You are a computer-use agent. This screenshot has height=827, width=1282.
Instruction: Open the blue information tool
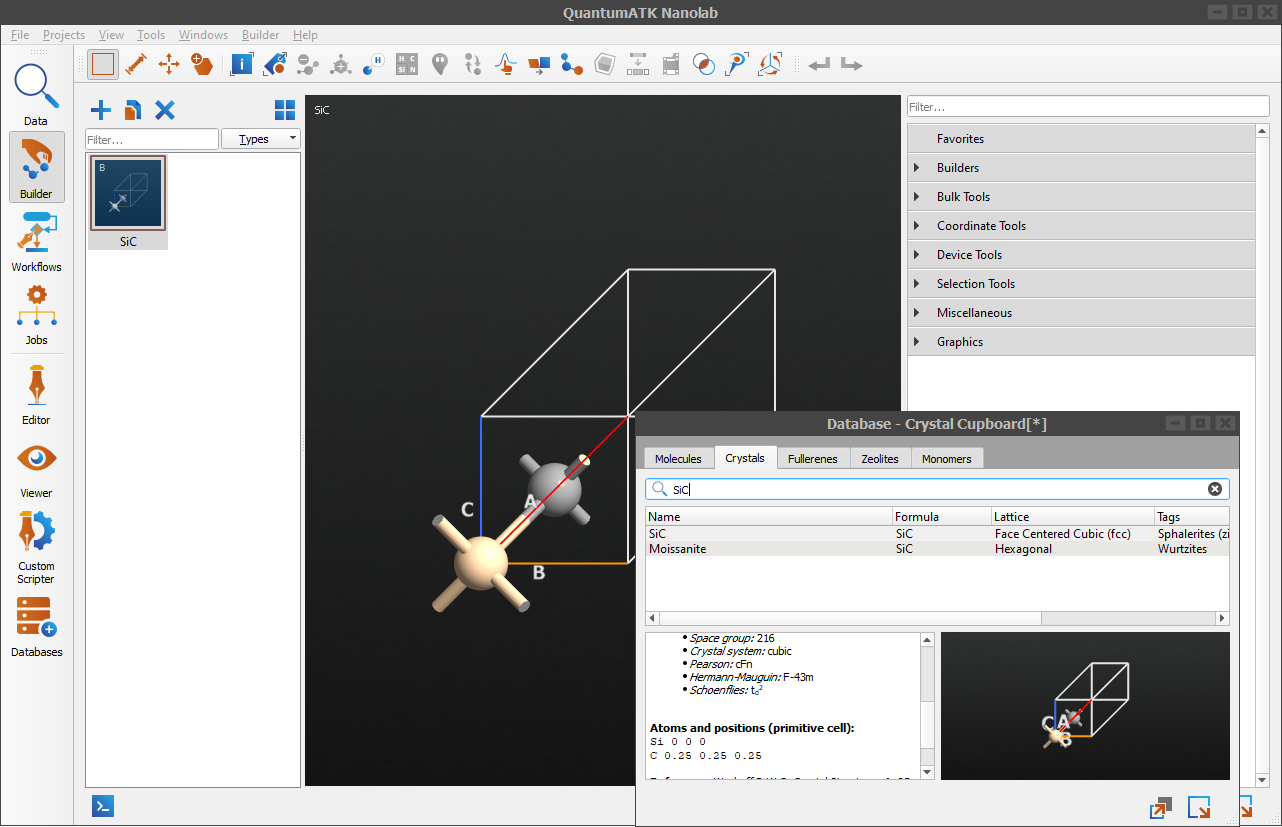pyautogui.click(x=242, y=64)
